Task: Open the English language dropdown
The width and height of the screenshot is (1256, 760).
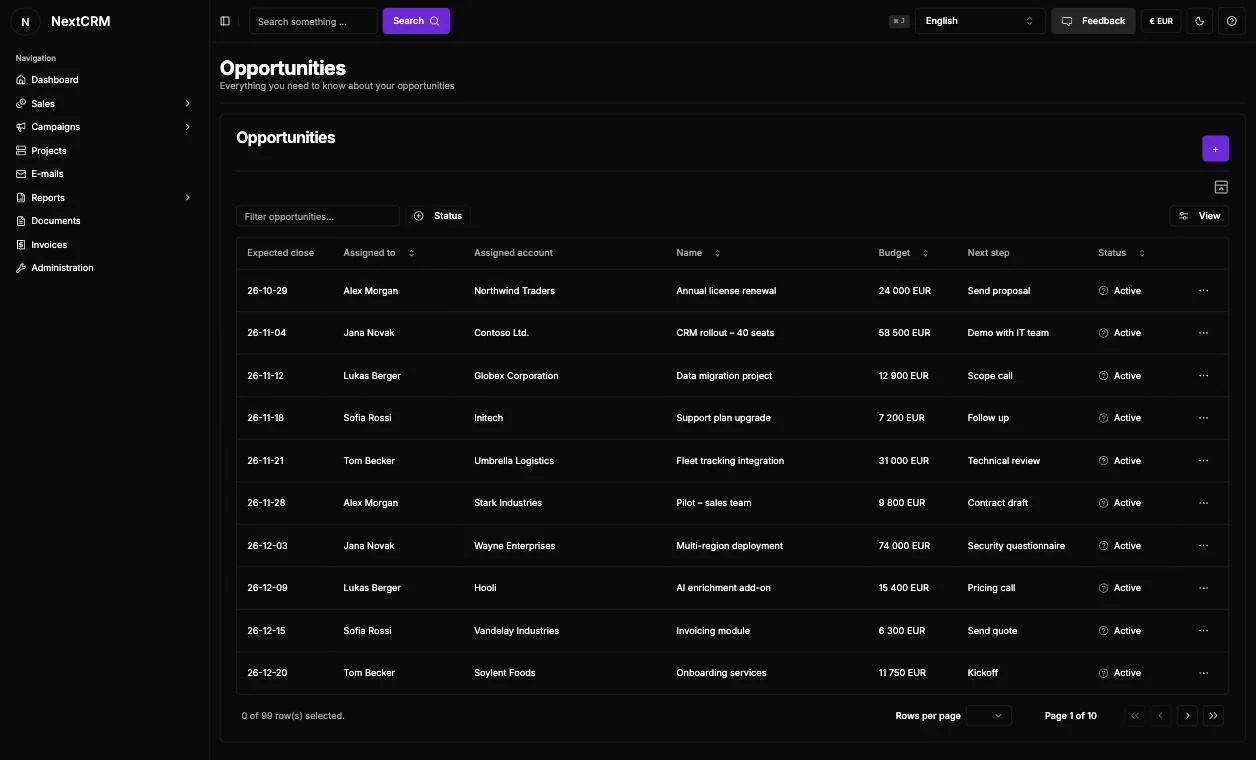Action: click(x=980, y=21)
